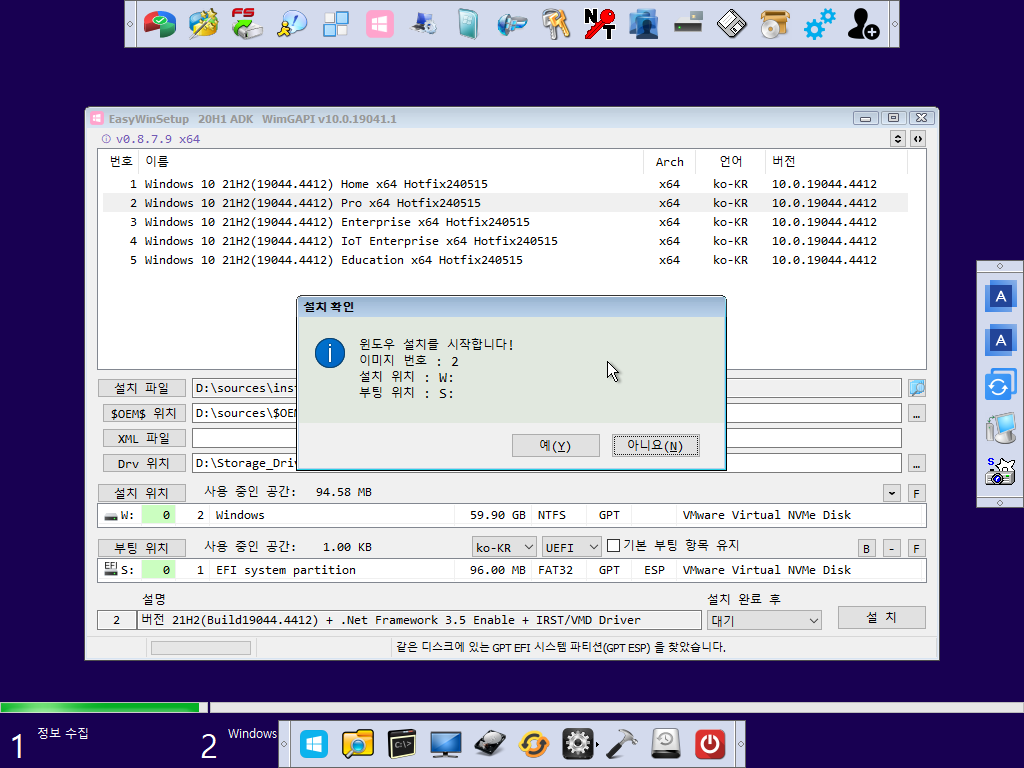The height and width of the screenshot is (768, 1024).
Task: Select Windows 10 Education x64 row
Action: [505, 260]
